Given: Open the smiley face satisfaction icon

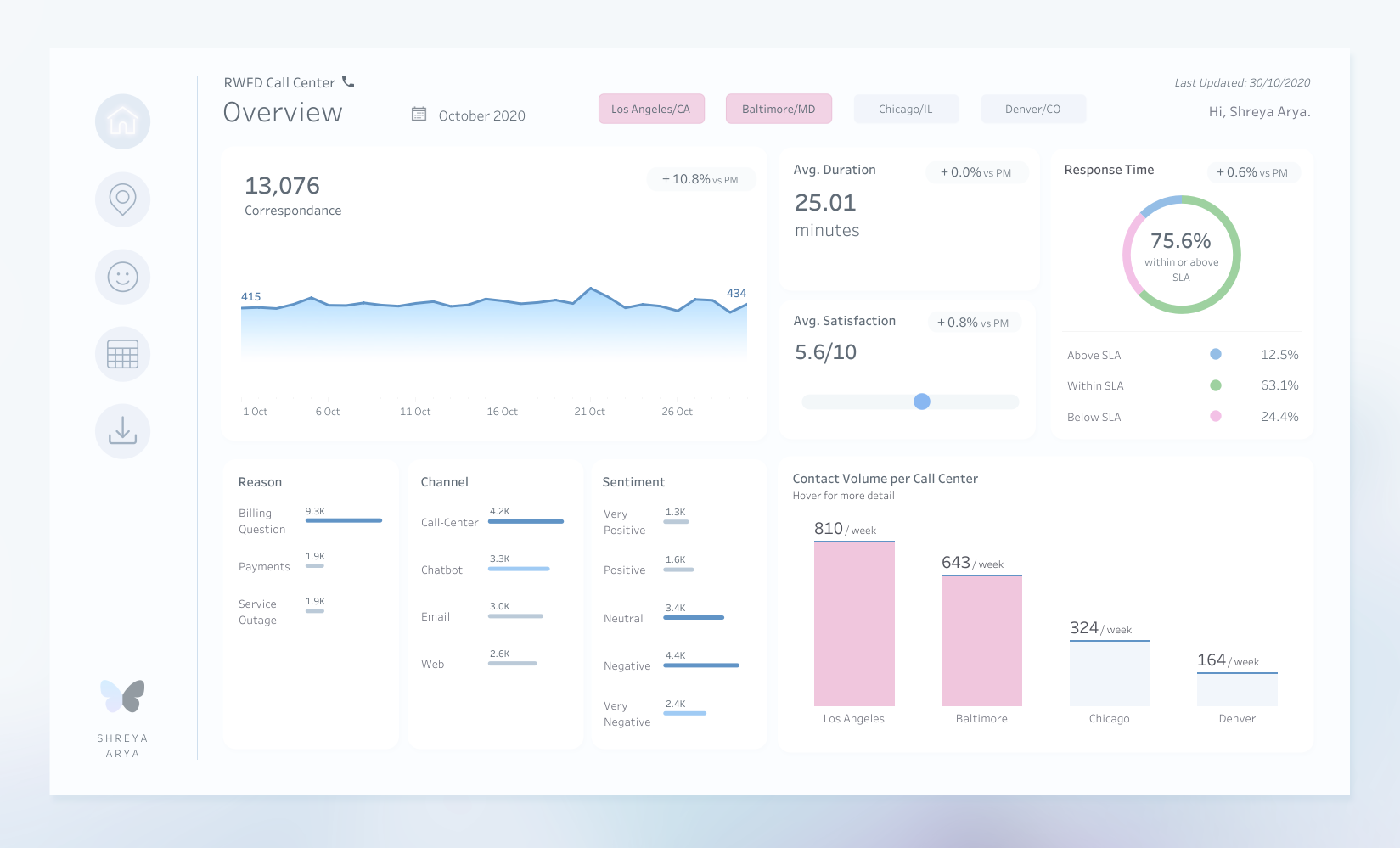Looking at the screenshot, I should point(122,277).
